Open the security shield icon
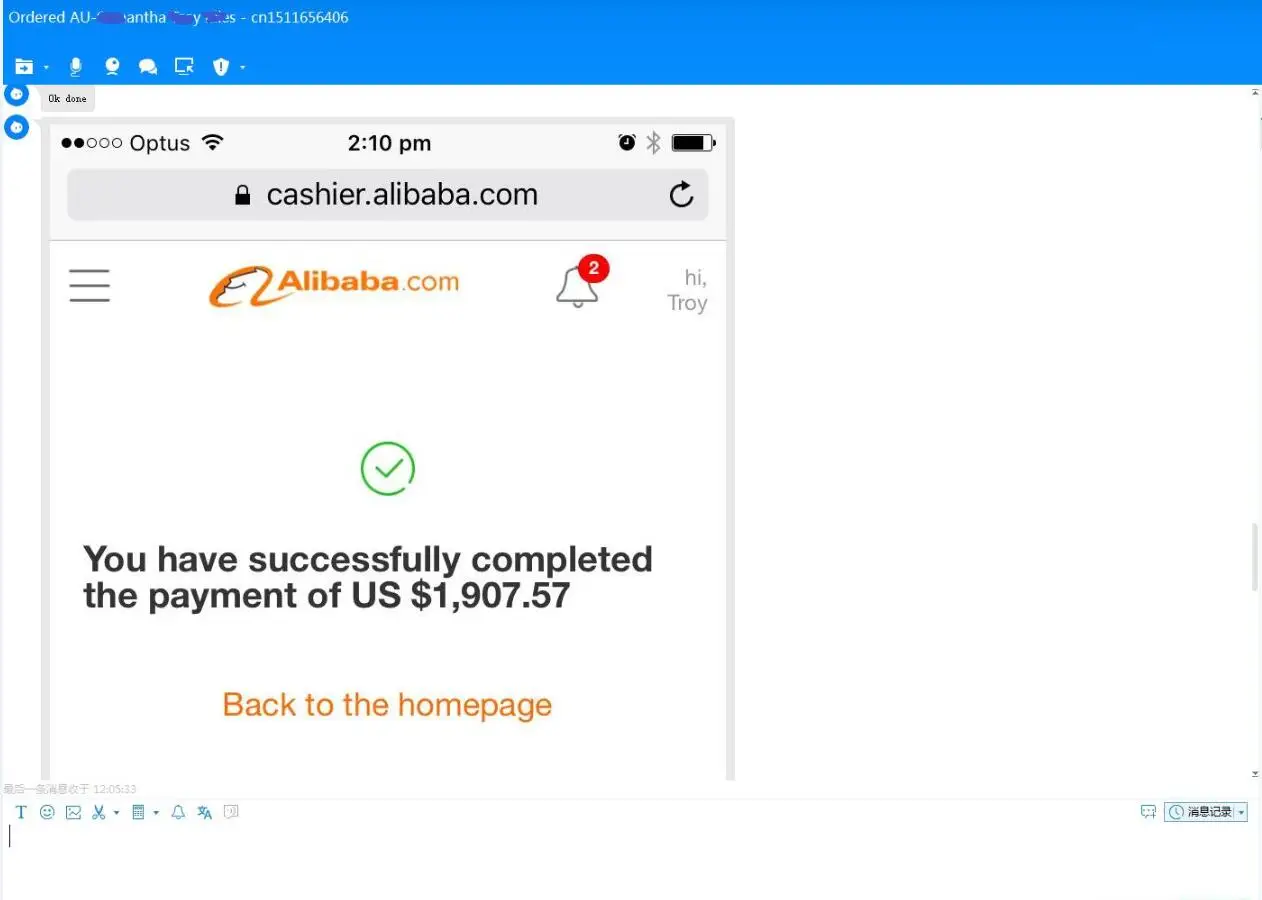The image size is (1262, 900). point(221,67)
